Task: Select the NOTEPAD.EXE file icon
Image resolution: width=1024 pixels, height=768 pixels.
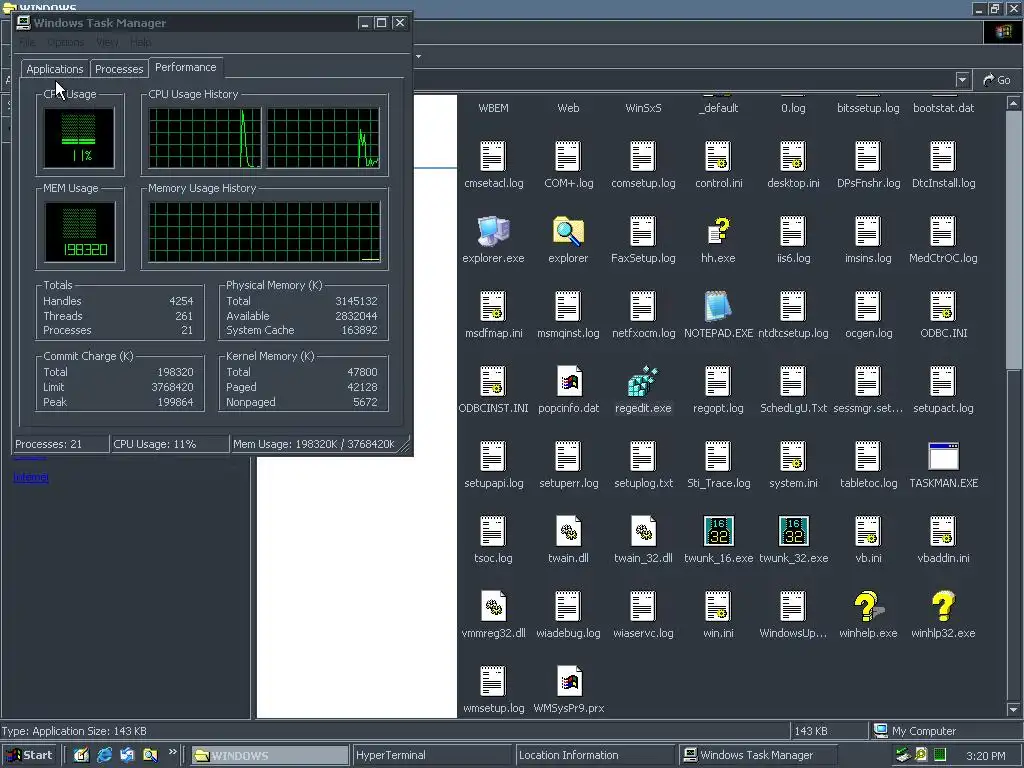Action: 718,306
